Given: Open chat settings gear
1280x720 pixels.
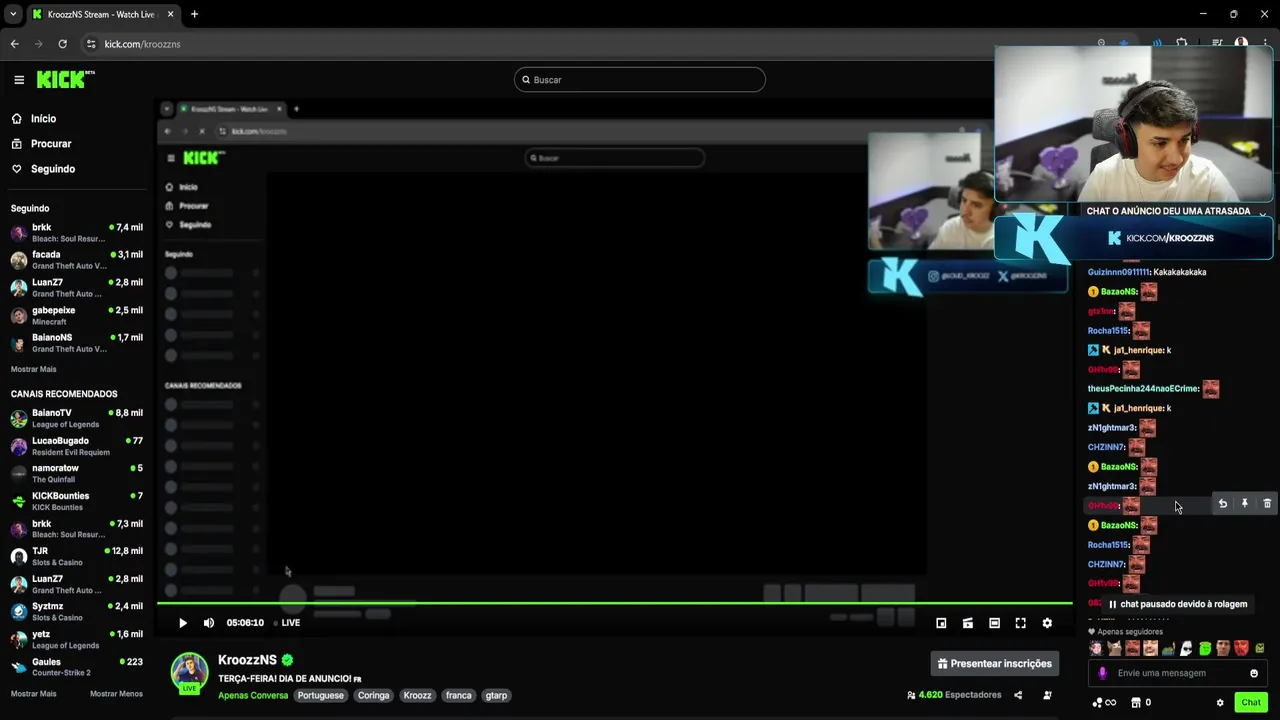Looking at the screenshot, I should pos(1220,703).
